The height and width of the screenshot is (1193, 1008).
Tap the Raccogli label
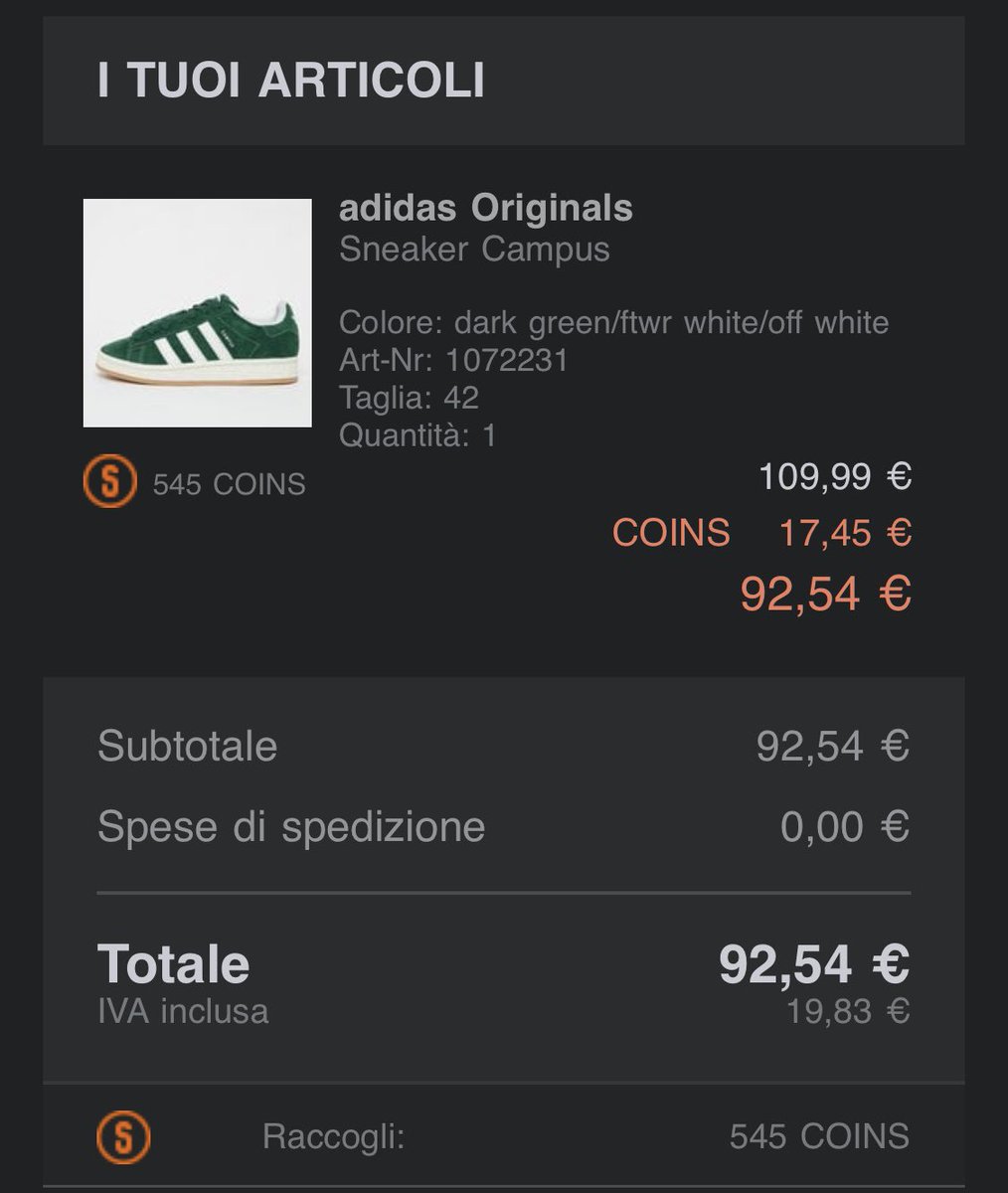tap(333, 1136)
